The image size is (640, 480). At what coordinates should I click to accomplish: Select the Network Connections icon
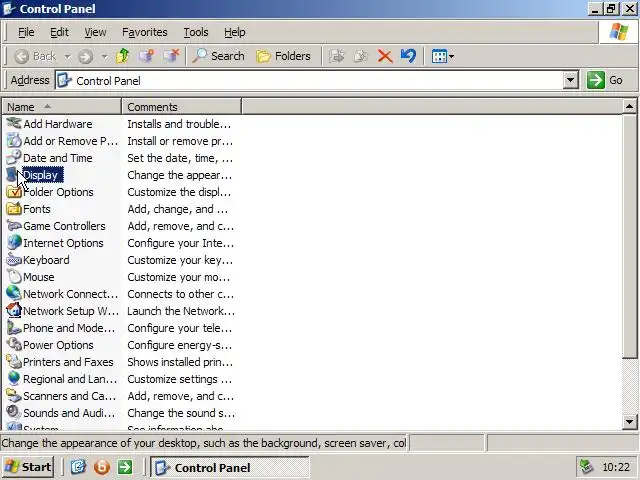click(14, 294)
